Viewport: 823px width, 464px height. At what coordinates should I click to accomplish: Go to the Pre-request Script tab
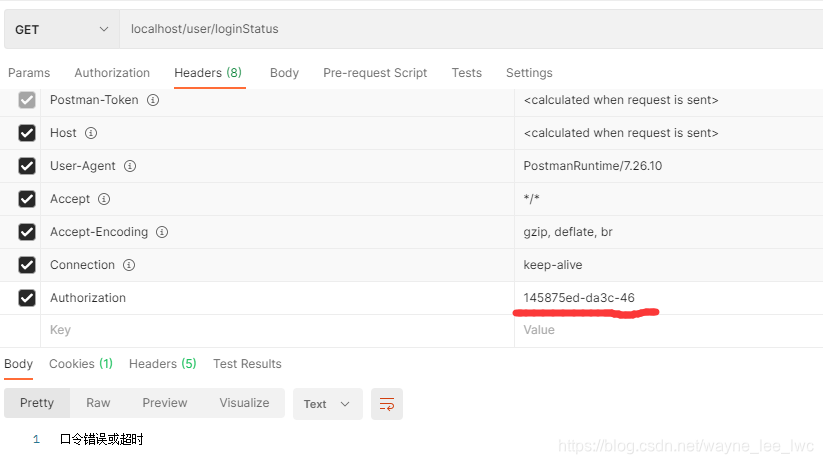pyautogui.click(x=375, y=73)
